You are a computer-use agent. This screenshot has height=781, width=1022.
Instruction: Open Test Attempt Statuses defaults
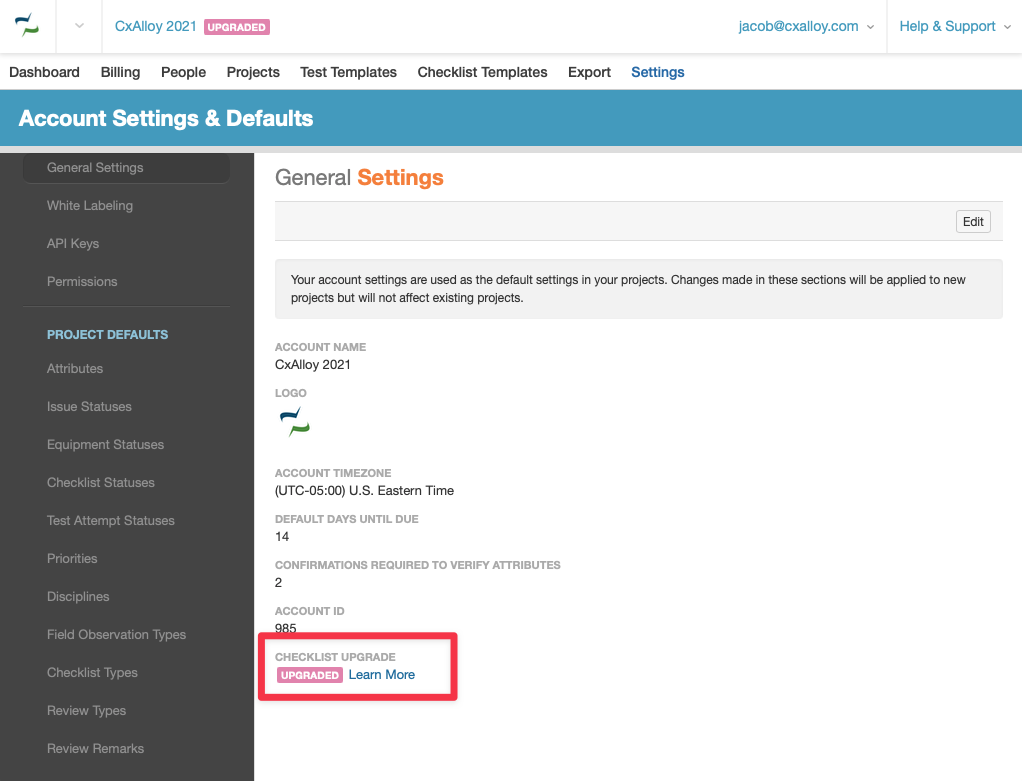coord(111,520)
